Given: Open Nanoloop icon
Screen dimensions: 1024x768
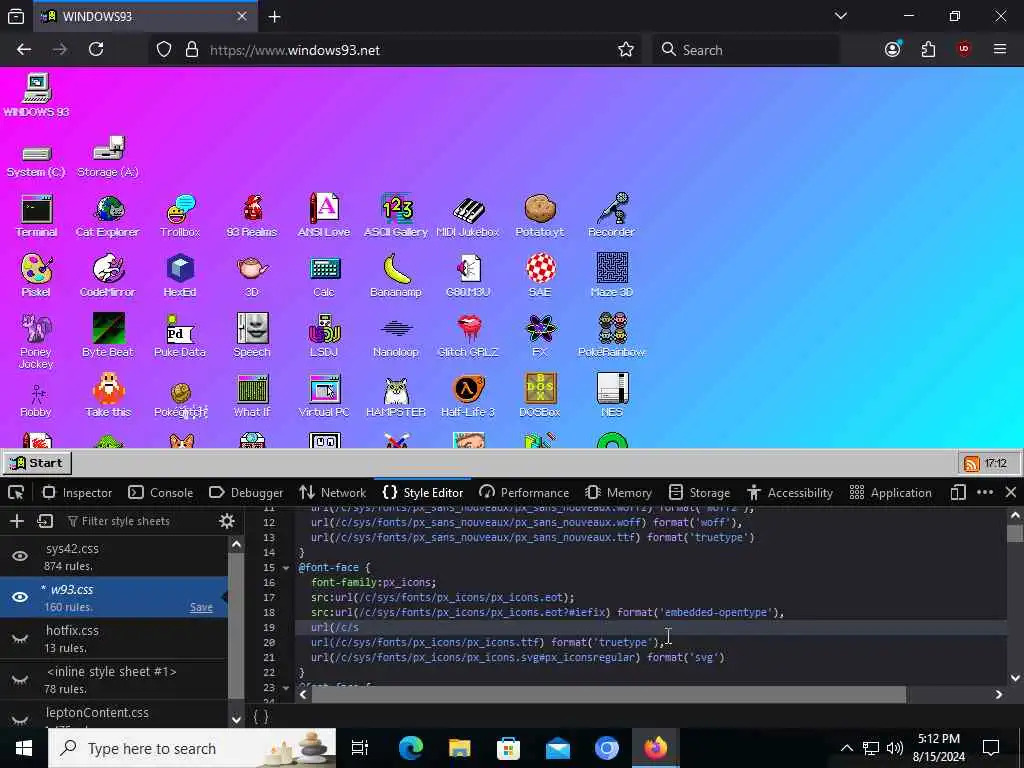Looking at the screenshot, I should (396, 336).
